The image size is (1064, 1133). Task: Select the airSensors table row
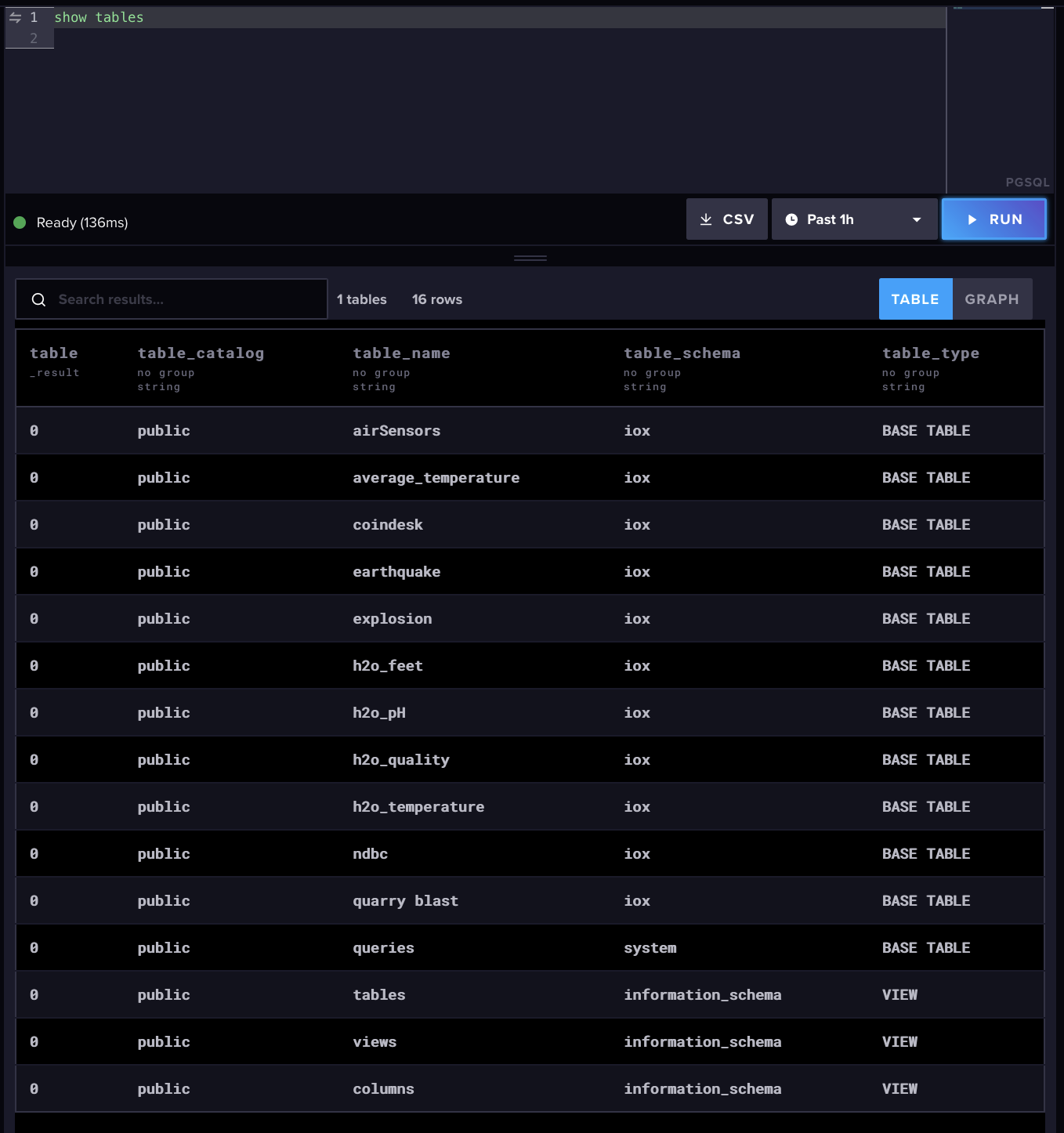396,430
